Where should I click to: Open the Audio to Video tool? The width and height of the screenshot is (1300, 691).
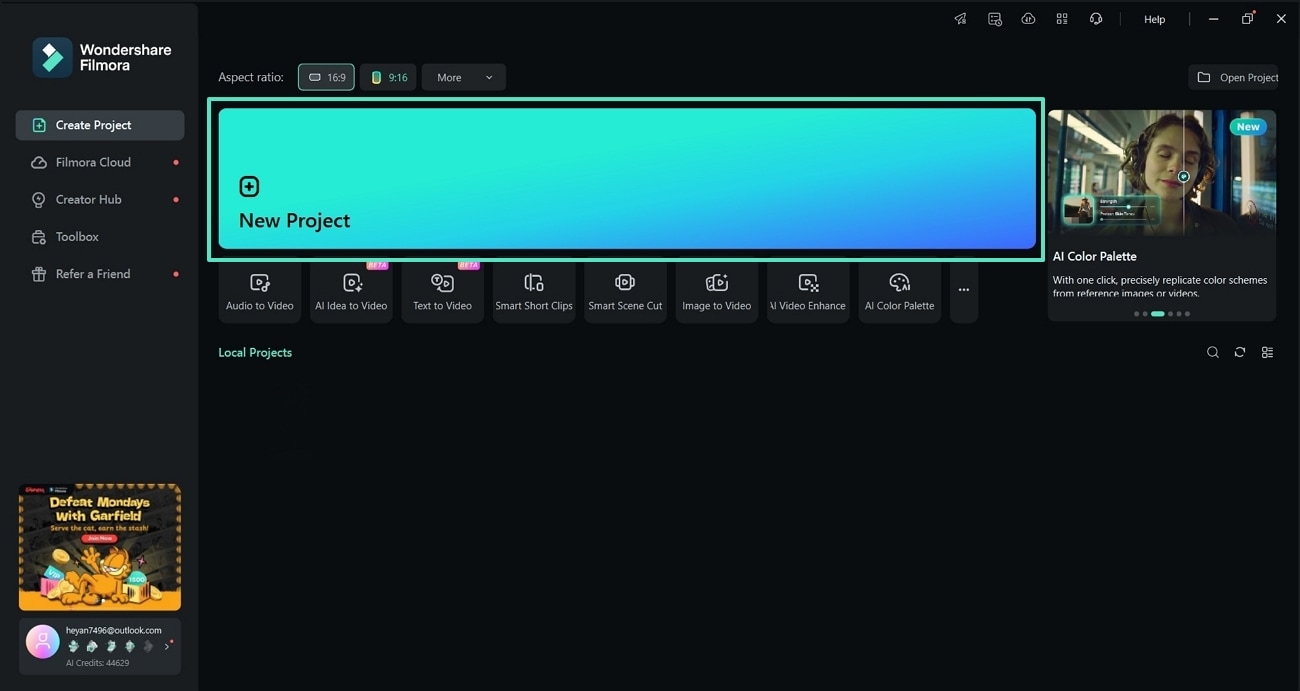point(259,290)
